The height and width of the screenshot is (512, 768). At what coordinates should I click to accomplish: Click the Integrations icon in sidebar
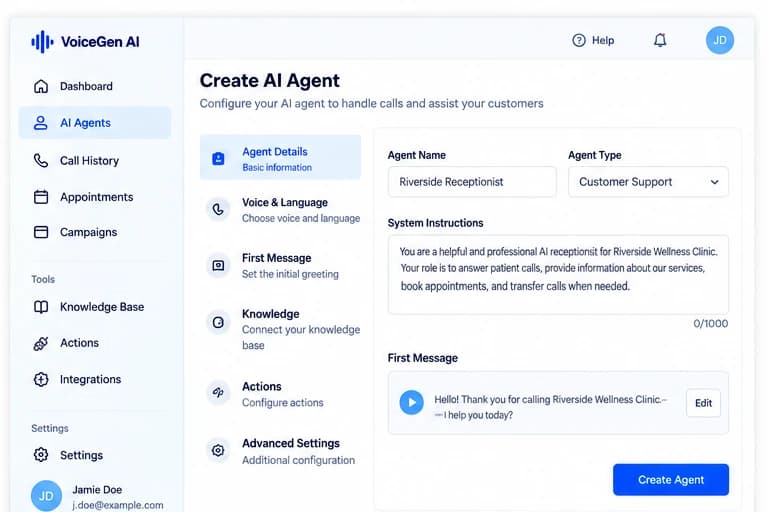coord(41,379)
